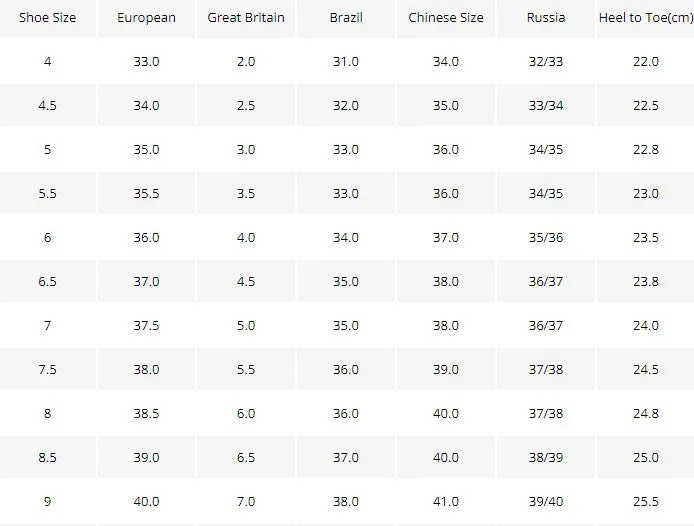The image size is (694, 526).
Task: Click heel to toe value 25.5
Action: (646, 502)
